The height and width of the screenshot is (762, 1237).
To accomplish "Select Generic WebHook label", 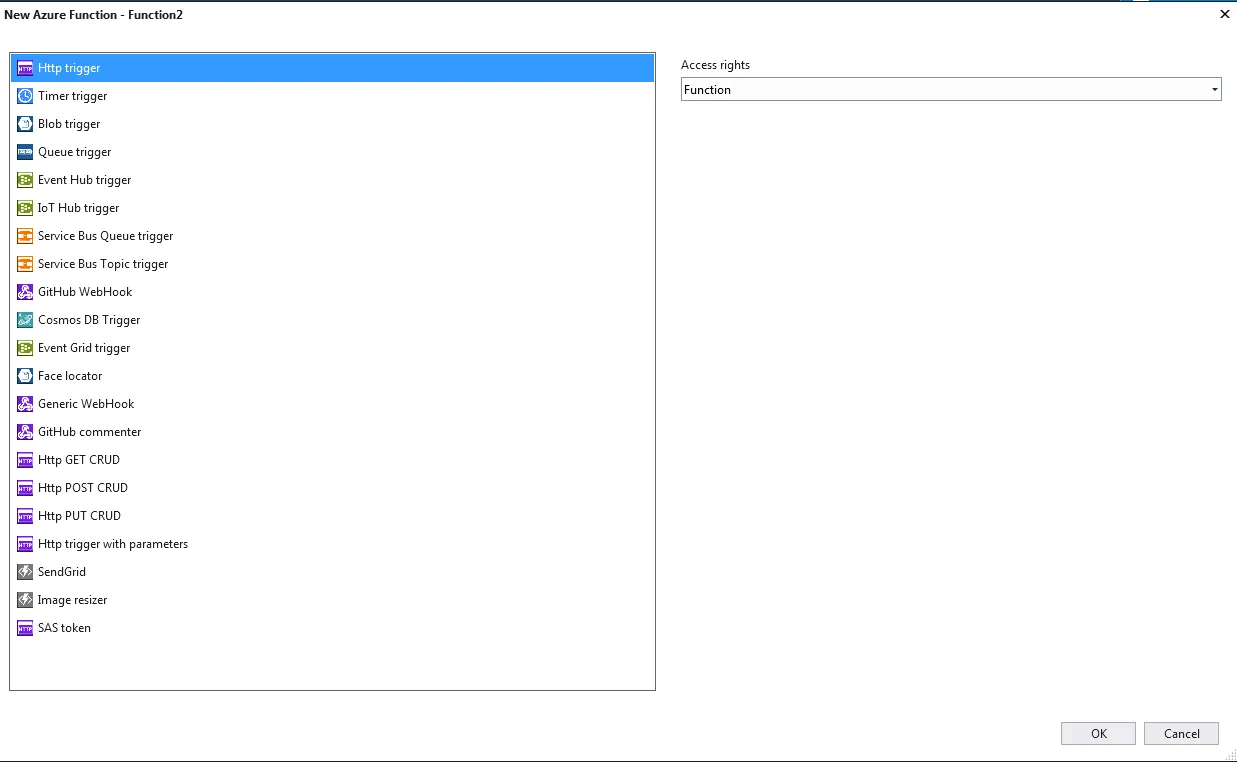I will tap(86, 404).
